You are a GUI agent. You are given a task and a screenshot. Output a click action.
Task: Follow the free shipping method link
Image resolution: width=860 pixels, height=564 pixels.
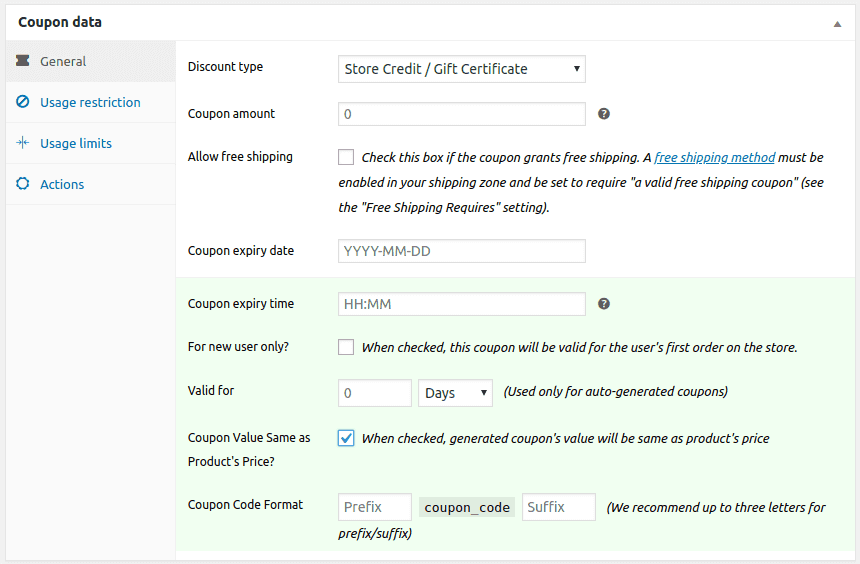tap(714, 157)
